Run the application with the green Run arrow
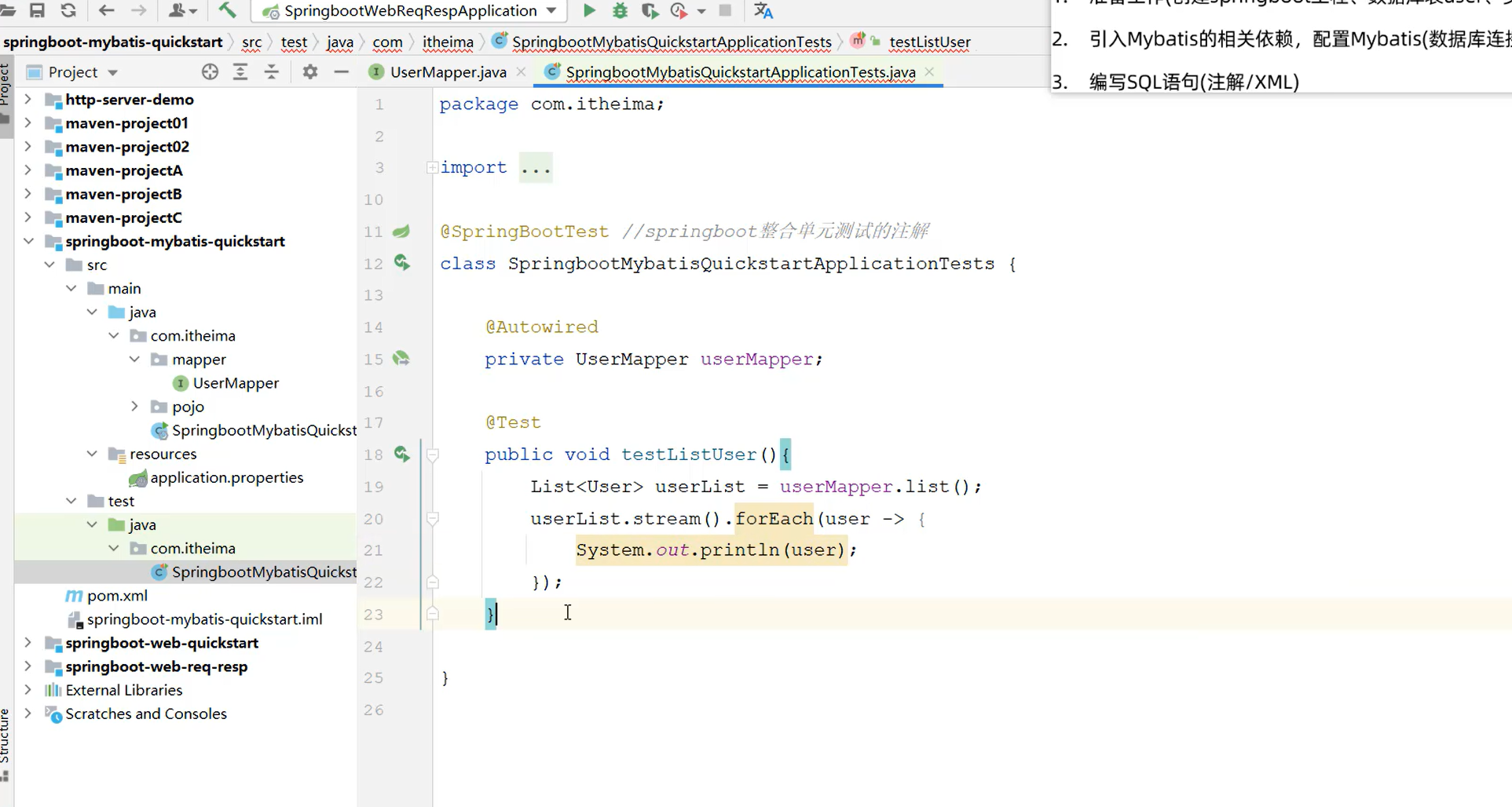The image size is (1512, 807). [x=589, y=11]
